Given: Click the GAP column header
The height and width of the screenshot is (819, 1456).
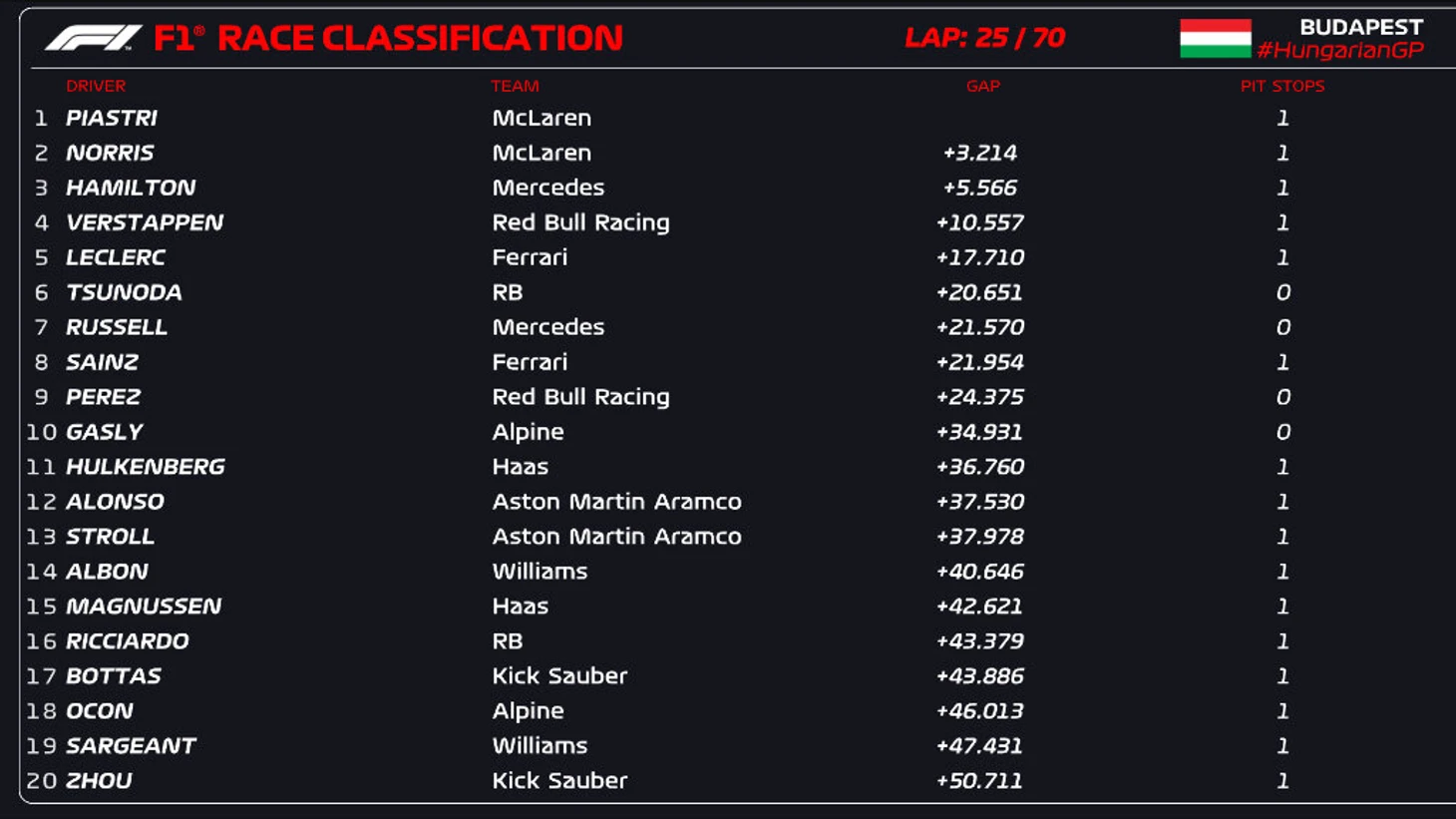Looking at the screenshot, I should (x=982, y=86).
